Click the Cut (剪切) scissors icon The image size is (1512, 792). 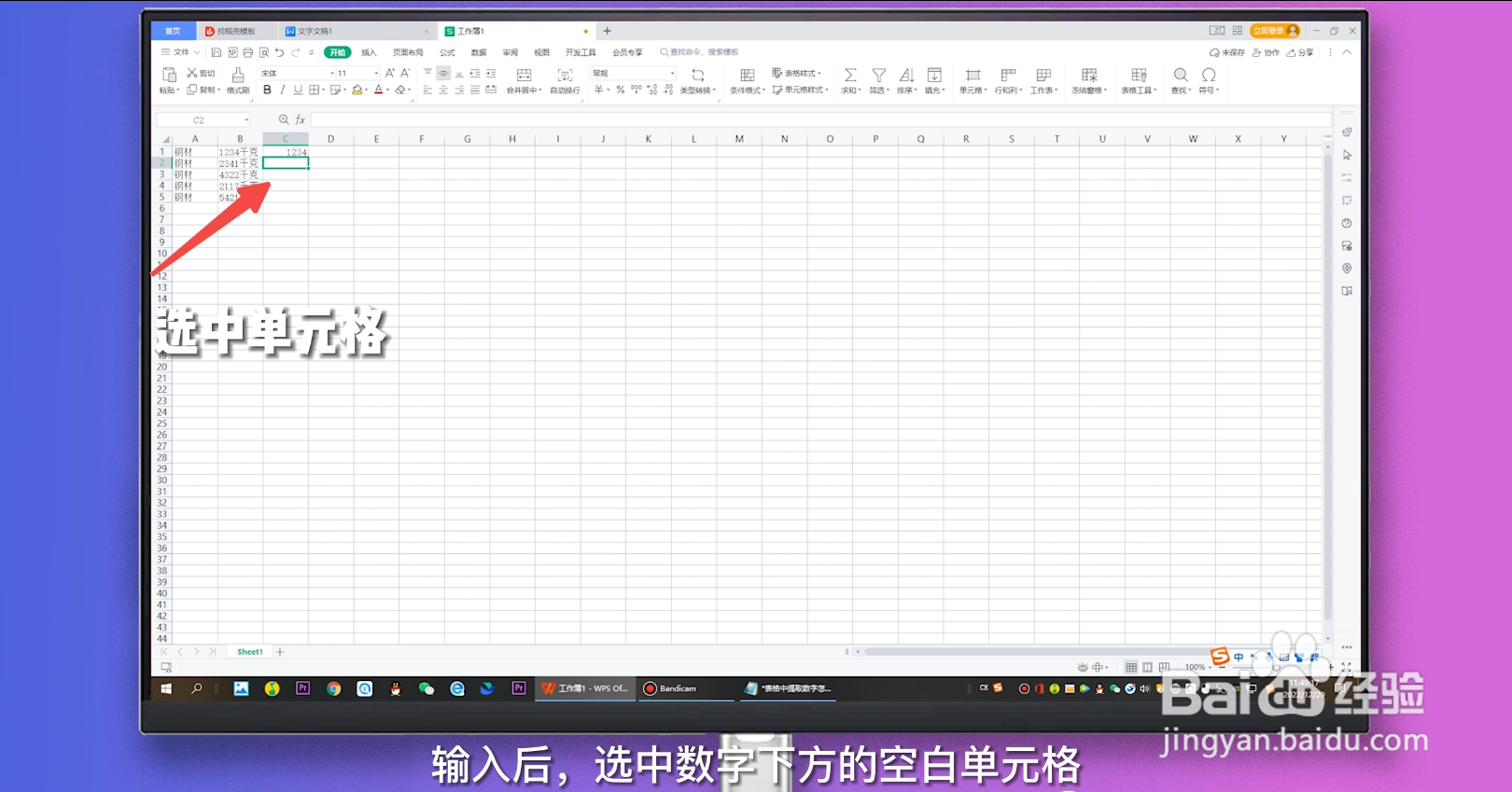(192, 73)
